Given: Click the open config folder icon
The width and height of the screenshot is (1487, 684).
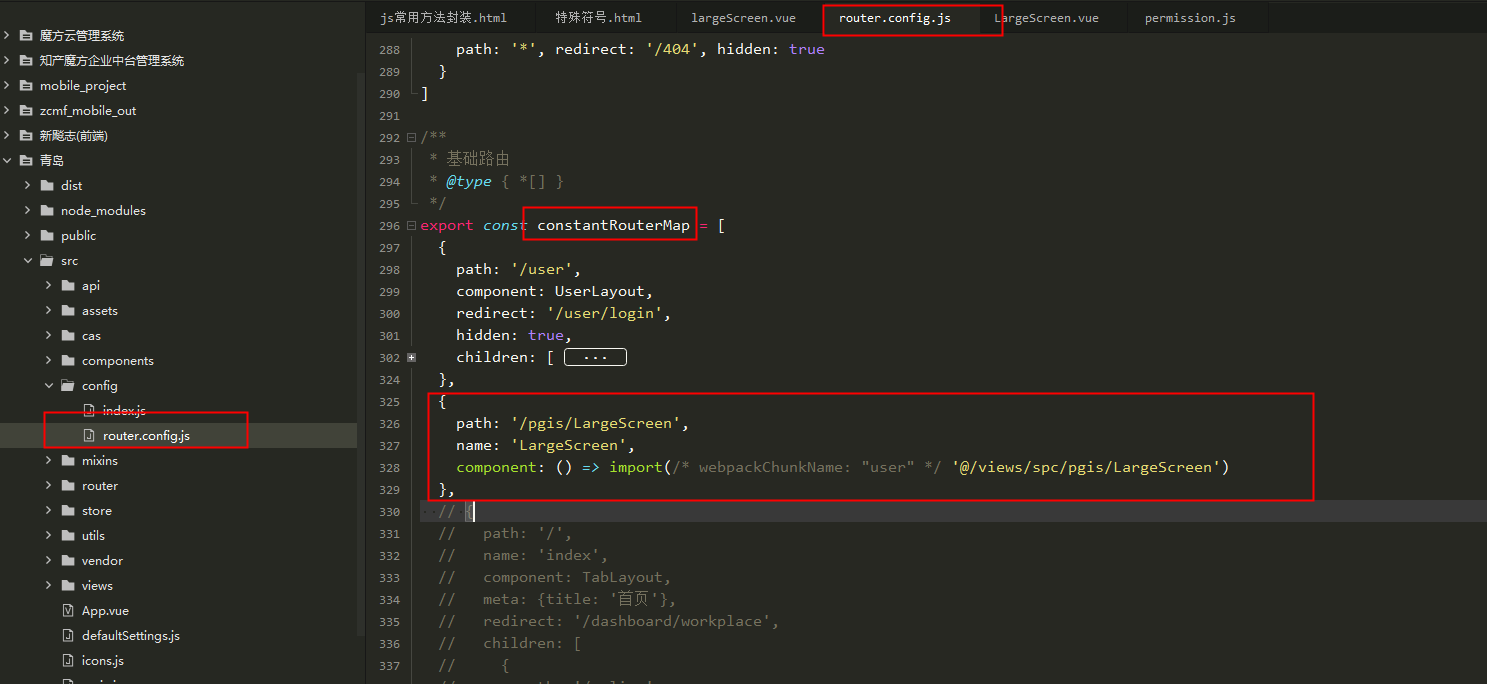Looking at the screenshot, I should tap(68, 385).
